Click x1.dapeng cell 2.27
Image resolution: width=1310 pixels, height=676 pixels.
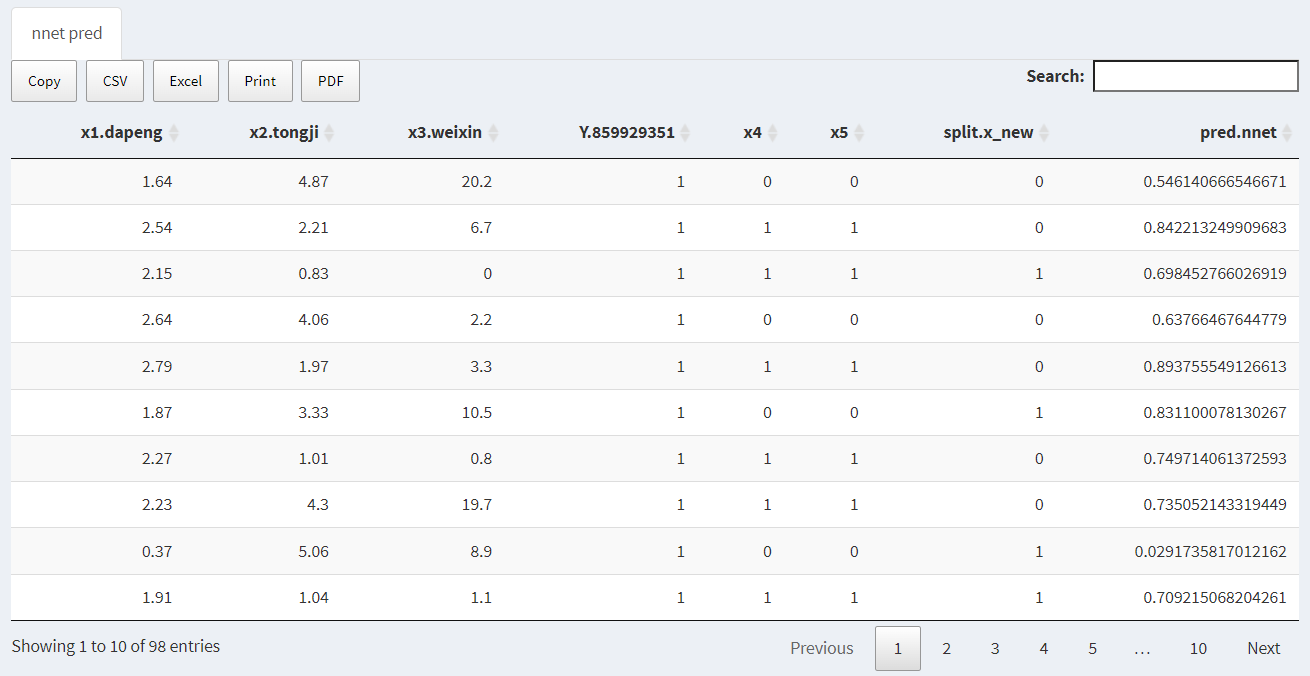(157, 459)
